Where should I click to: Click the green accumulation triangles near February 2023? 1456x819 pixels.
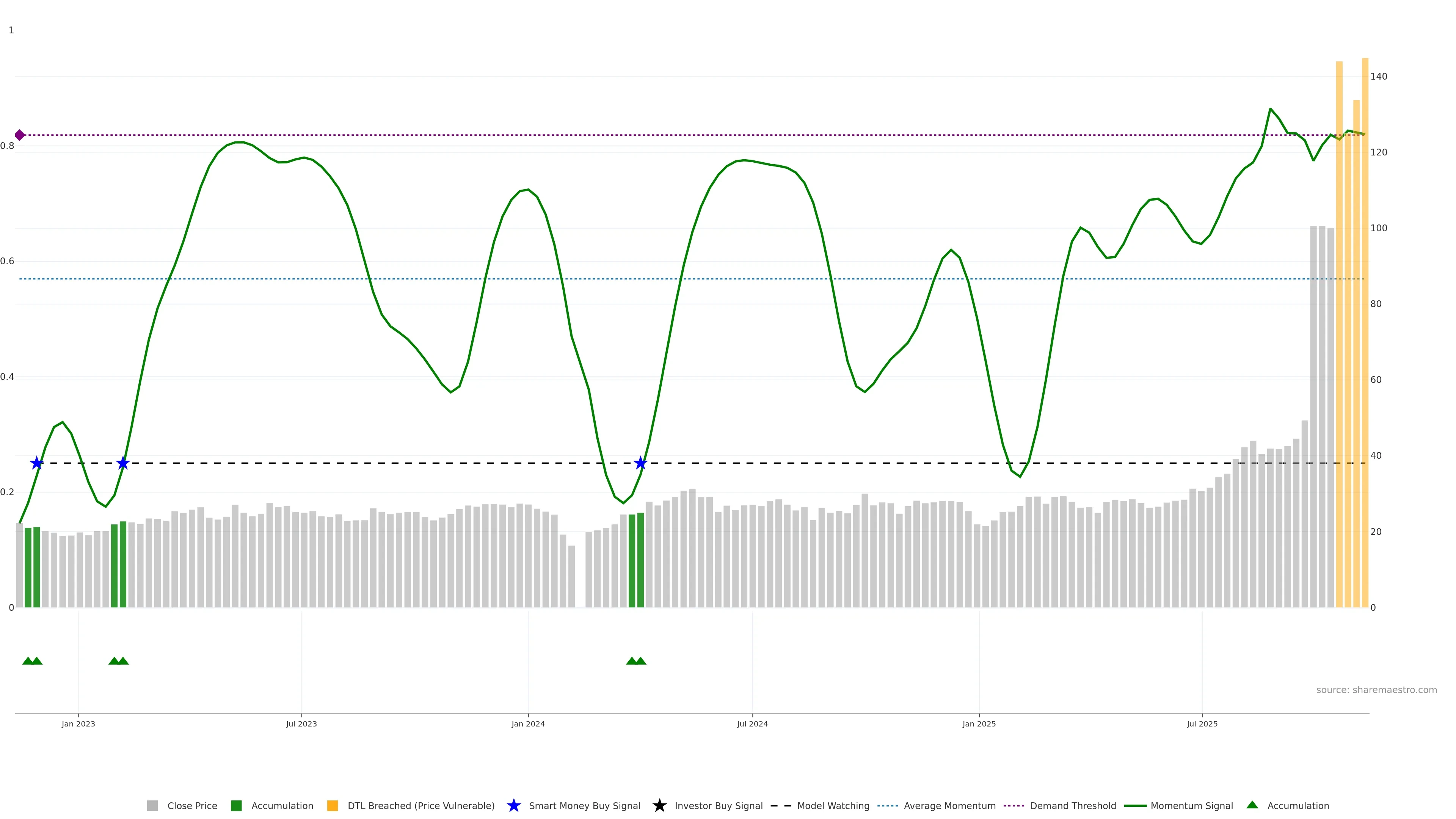click(x=119, y=661)
